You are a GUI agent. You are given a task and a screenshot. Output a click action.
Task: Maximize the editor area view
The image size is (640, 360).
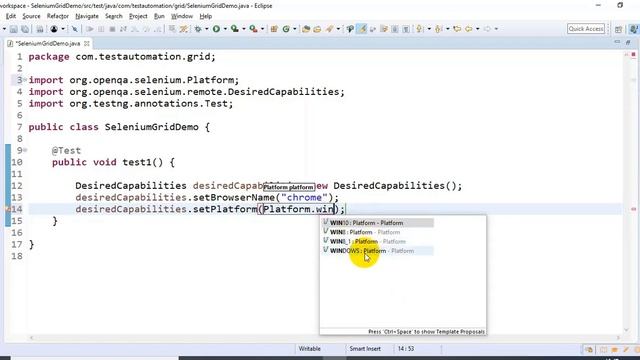pos(629,42)
